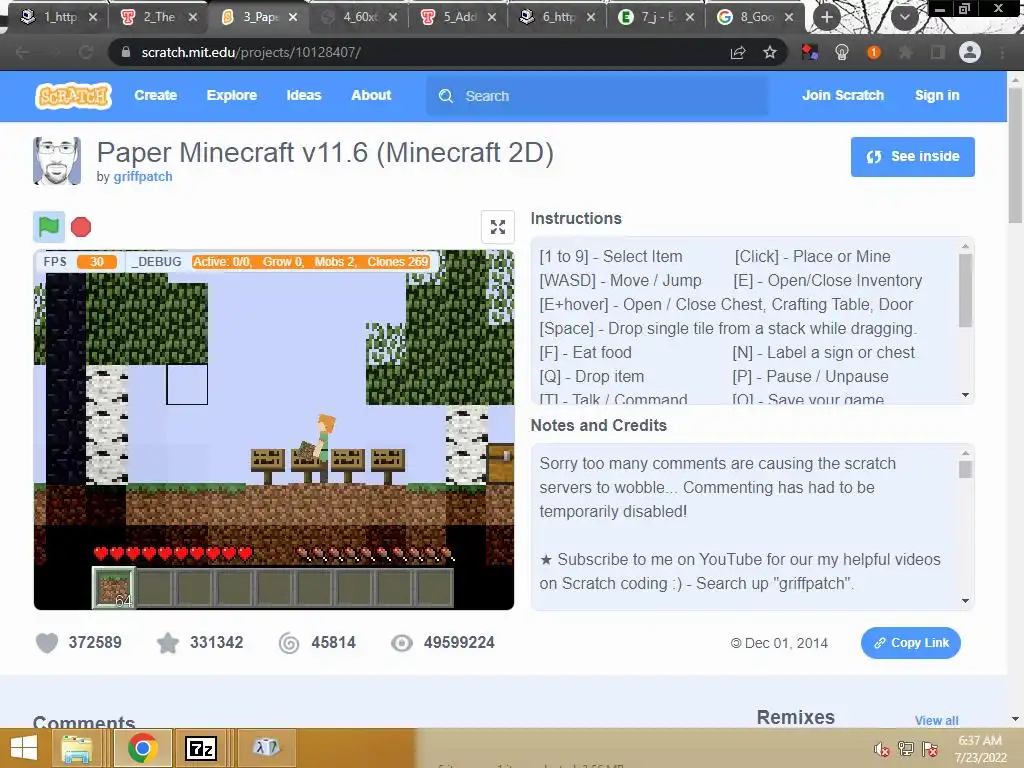Switch to the 2_The tab
1024x768 pixels.
coord(159,17)
